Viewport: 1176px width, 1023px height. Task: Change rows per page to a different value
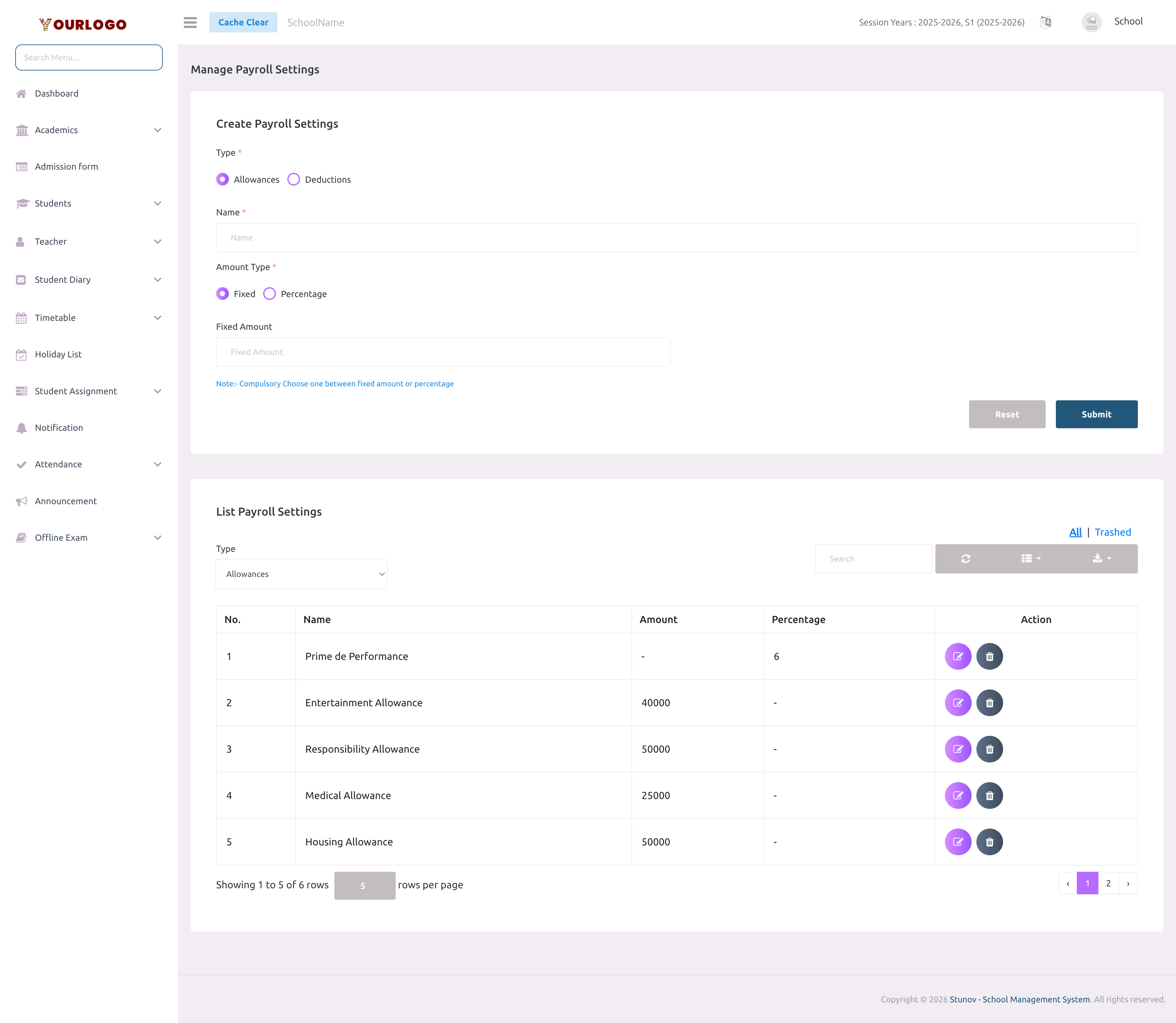click(x=364, y=885)
